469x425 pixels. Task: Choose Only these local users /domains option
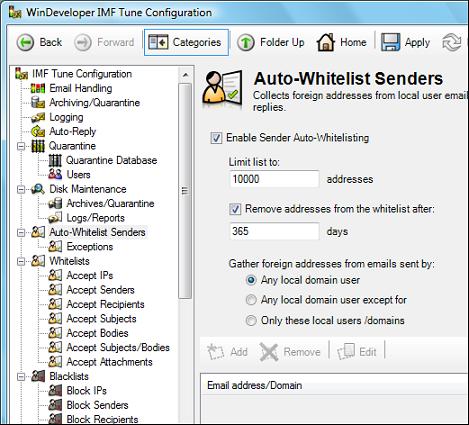251,321
